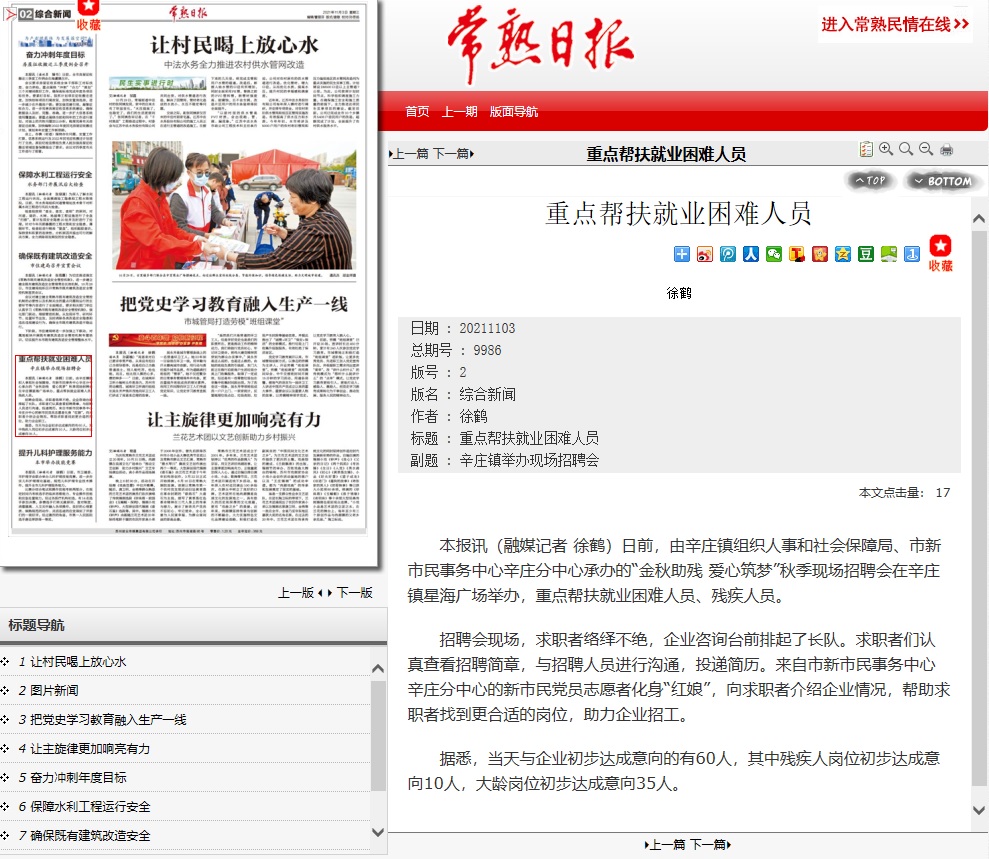Click 提升儿科护理服务能力 article on the page image
The height and width of the screenshot is (859, 989).
[56, 484]
